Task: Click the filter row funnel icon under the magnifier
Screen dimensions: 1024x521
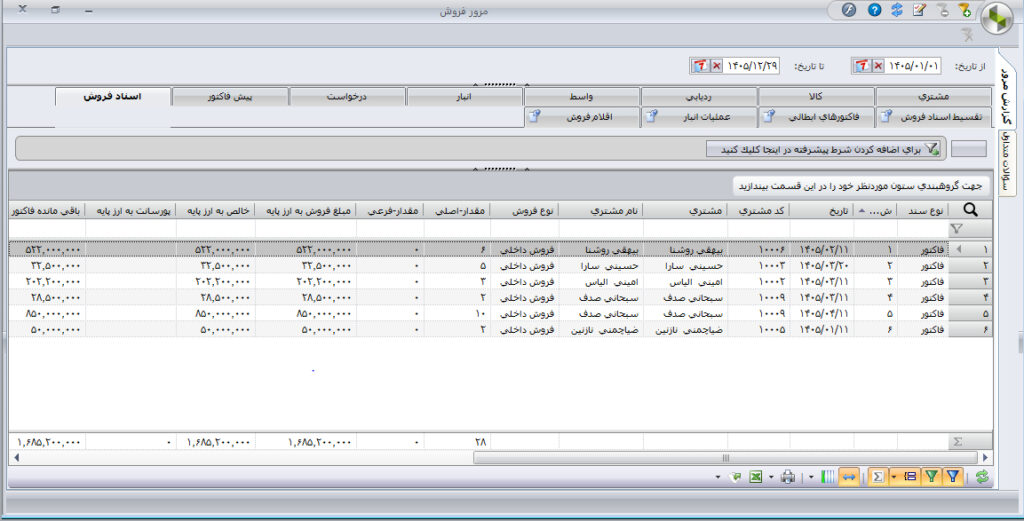Action: 957,229
